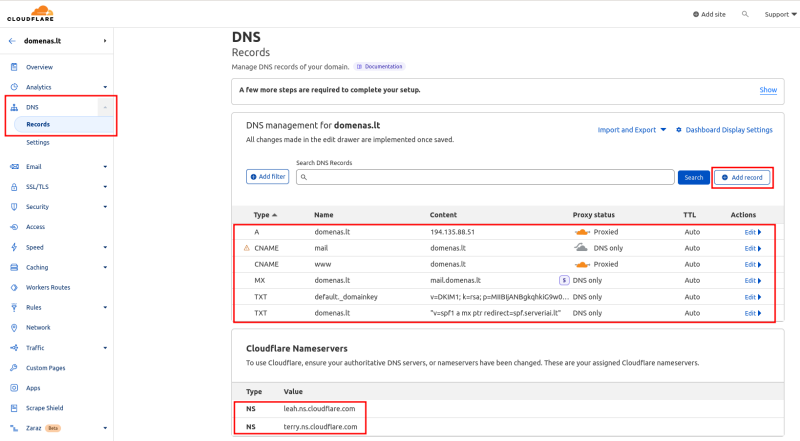The image size is (800, 441).
Task: Select the terry.ns.cloudflare.com nameserver value
Action: pos(320,427)
